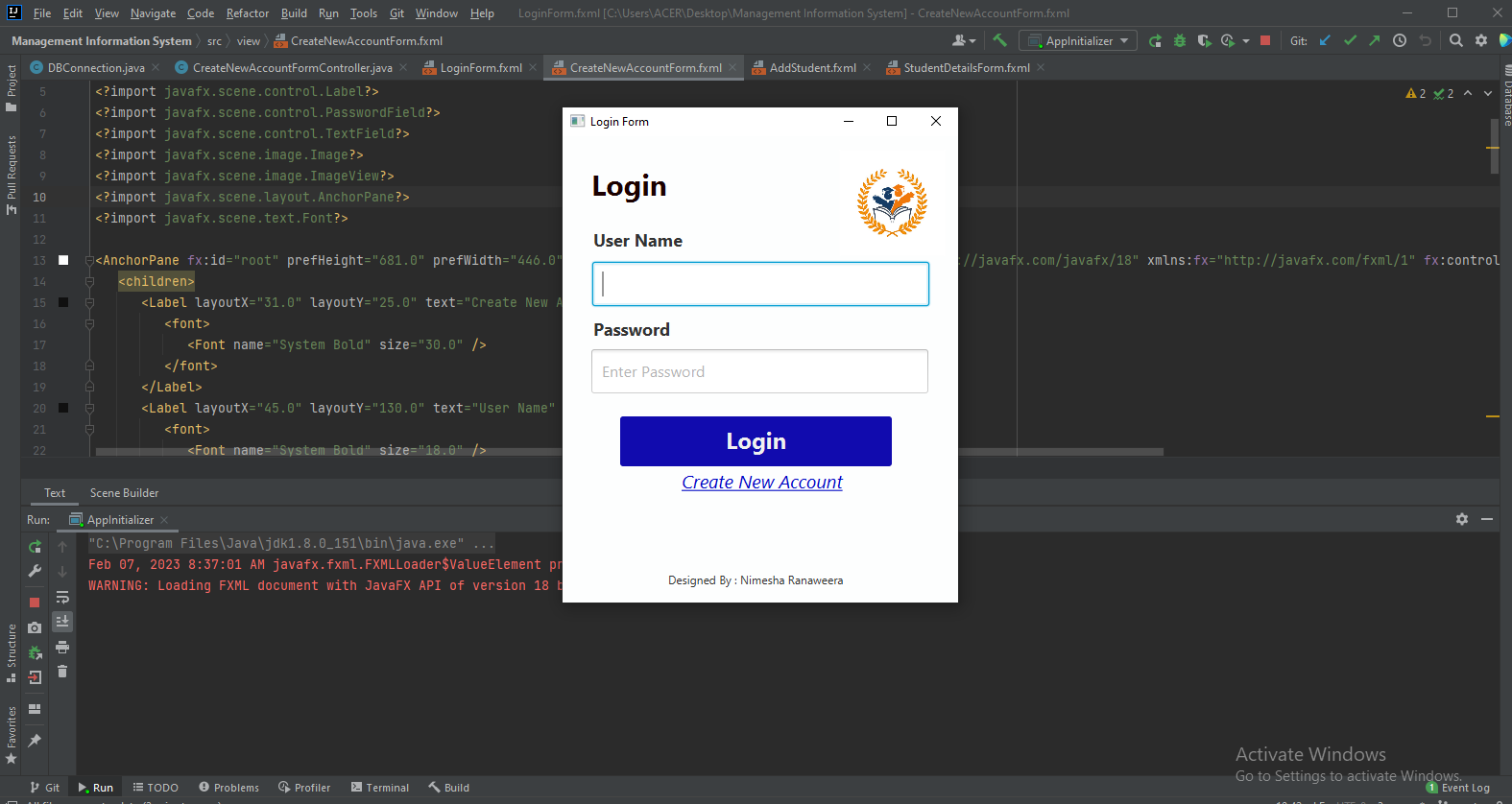
Task: Pin the Run tab
Action: [x=35, y=741]
